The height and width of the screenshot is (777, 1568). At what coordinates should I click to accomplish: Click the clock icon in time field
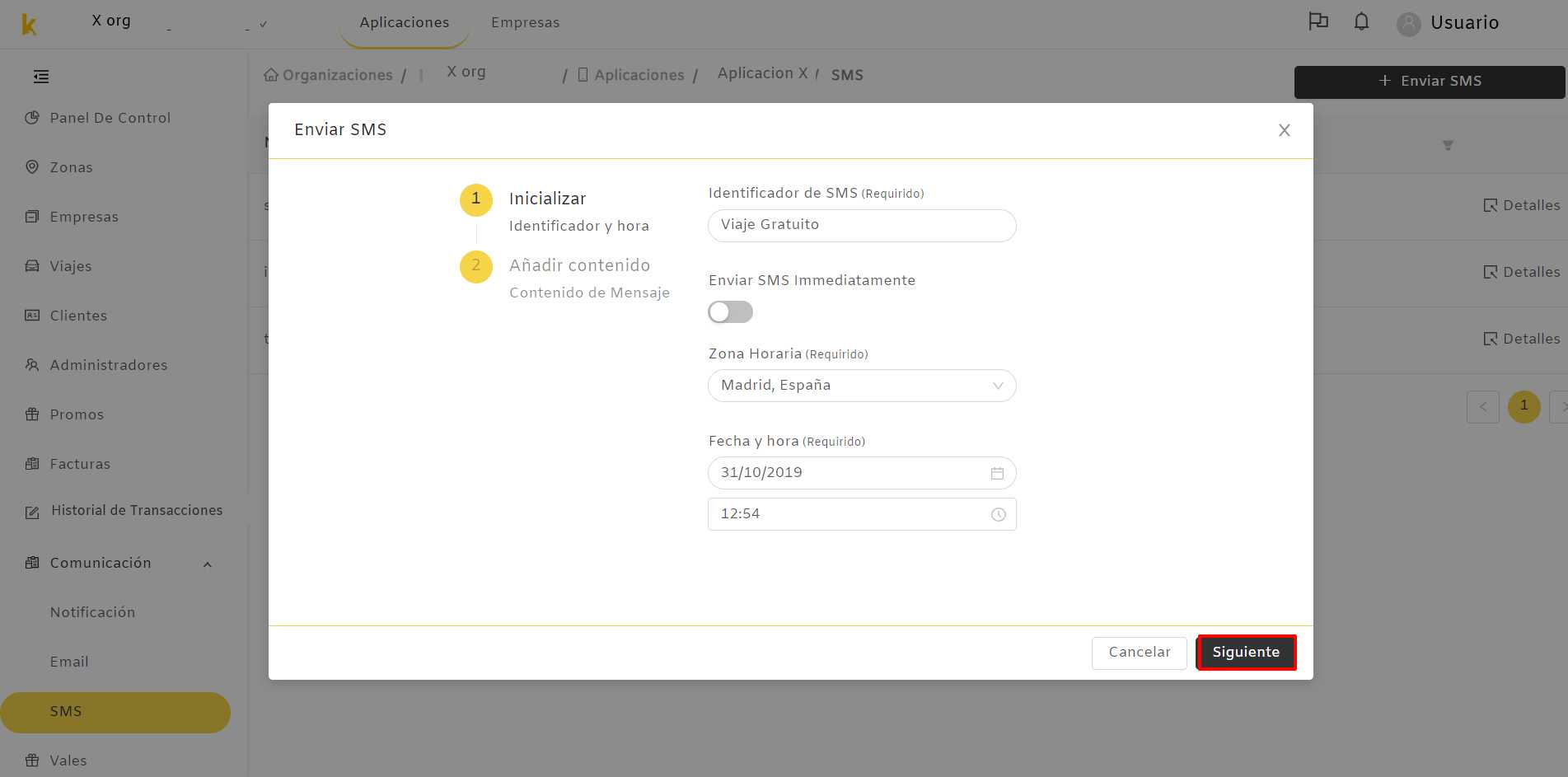tap(998, 514)
